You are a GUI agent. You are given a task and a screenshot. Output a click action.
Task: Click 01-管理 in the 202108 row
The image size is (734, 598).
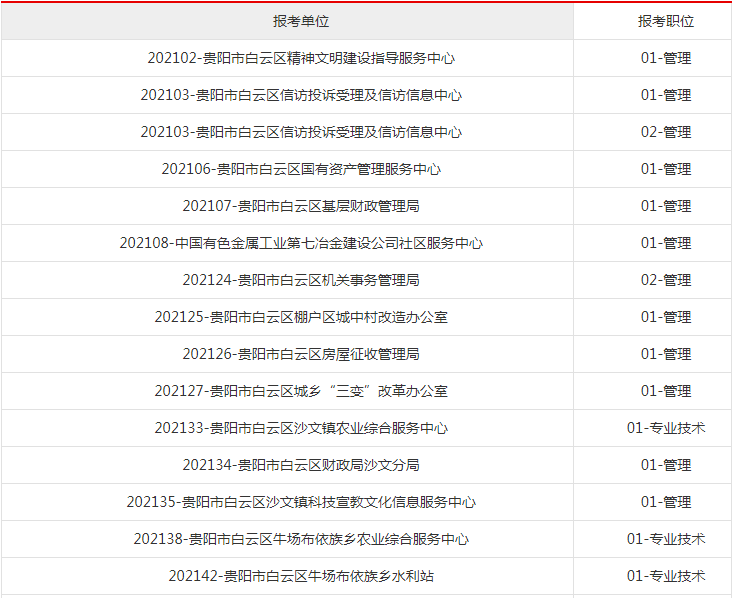pyautogui.click(x=666, y=243)
